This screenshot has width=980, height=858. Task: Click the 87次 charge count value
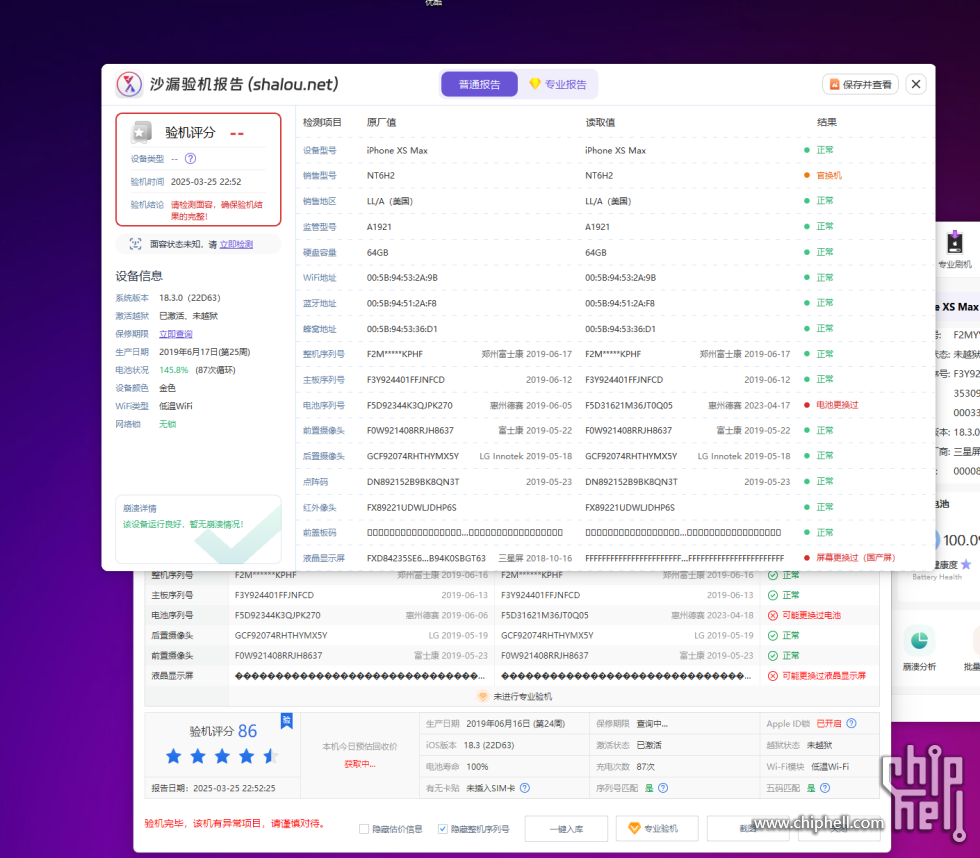tap(646, 767)
